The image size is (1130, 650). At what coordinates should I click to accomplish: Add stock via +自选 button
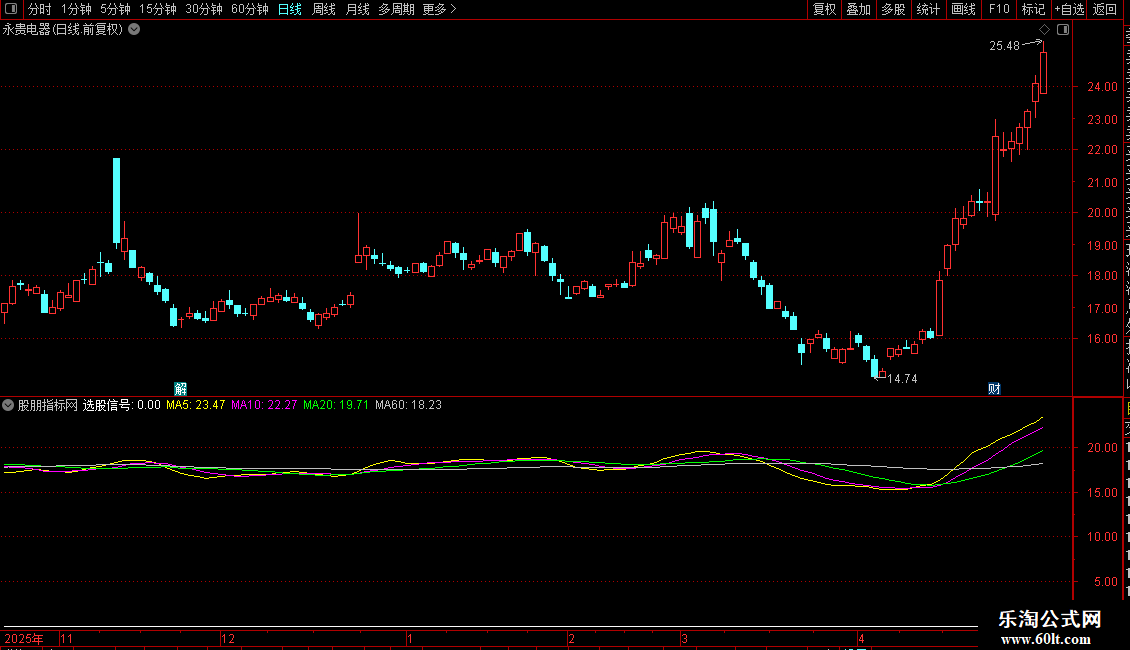[x=1069, y=9]
